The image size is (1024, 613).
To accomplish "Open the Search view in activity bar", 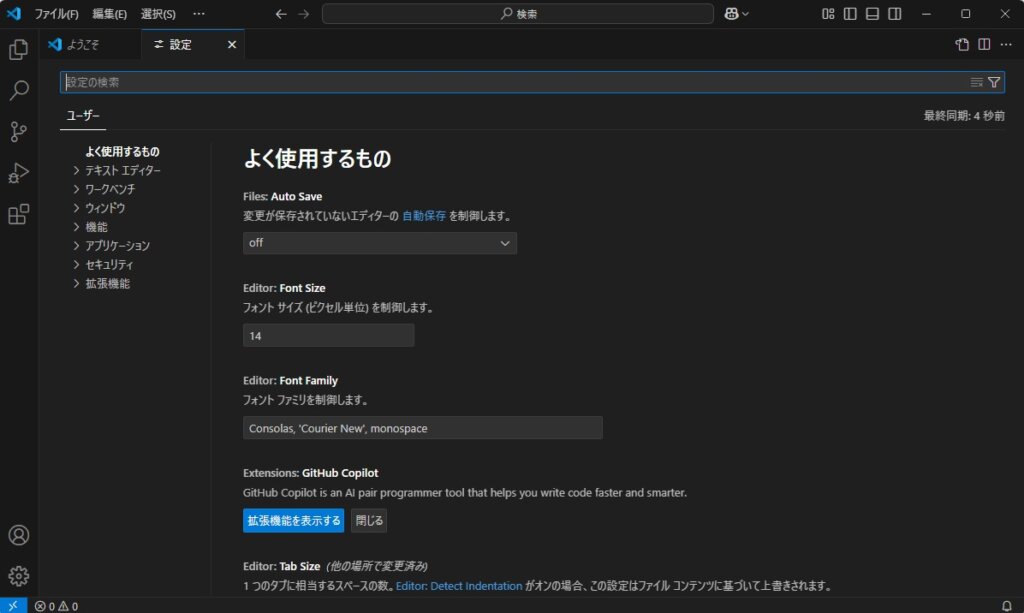I will pos(18,91).
